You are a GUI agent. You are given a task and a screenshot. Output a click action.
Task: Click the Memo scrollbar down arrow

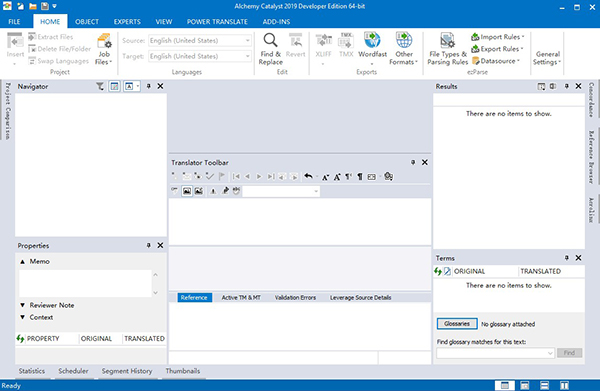click(x=155, y=293)
